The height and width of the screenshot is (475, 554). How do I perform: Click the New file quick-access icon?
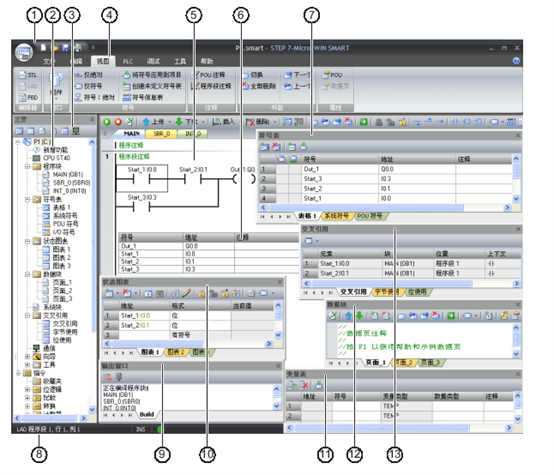(43, 47)
